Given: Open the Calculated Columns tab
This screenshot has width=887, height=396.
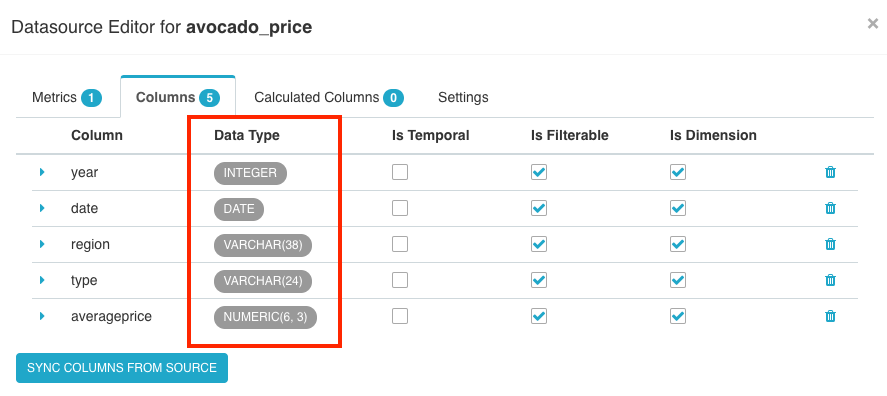Looking at the screenshot, I should click(x=329, y=97).
